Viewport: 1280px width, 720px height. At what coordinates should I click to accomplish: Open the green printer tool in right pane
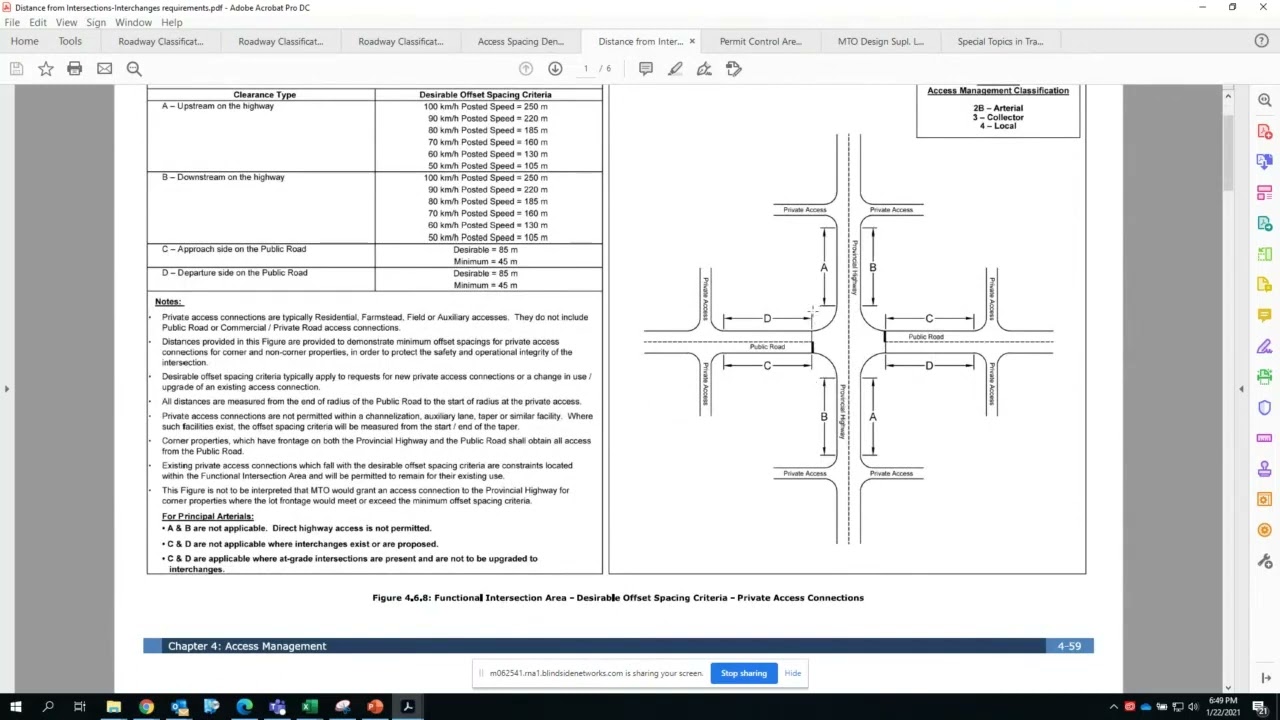tap(1265, 376)
